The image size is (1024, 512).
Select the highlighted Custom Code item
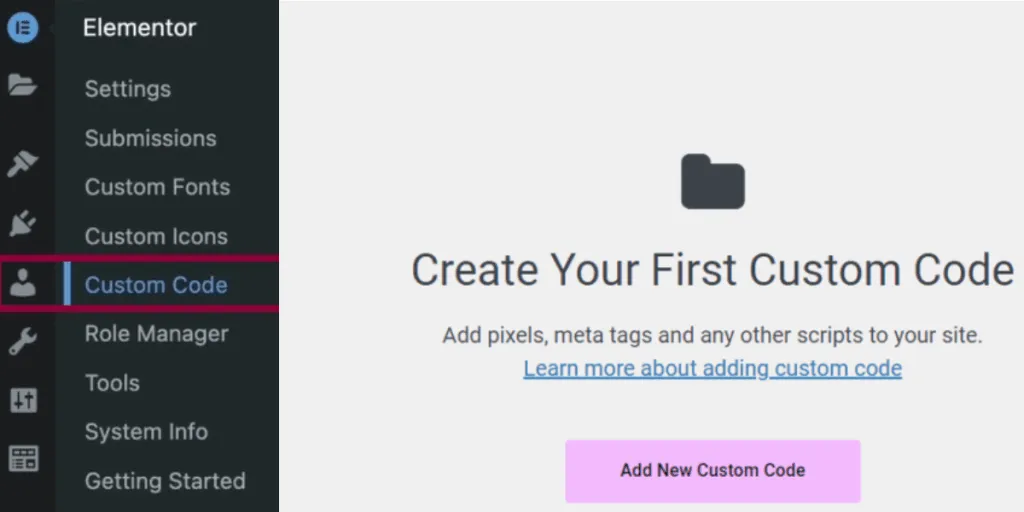(x=156, y=285)
